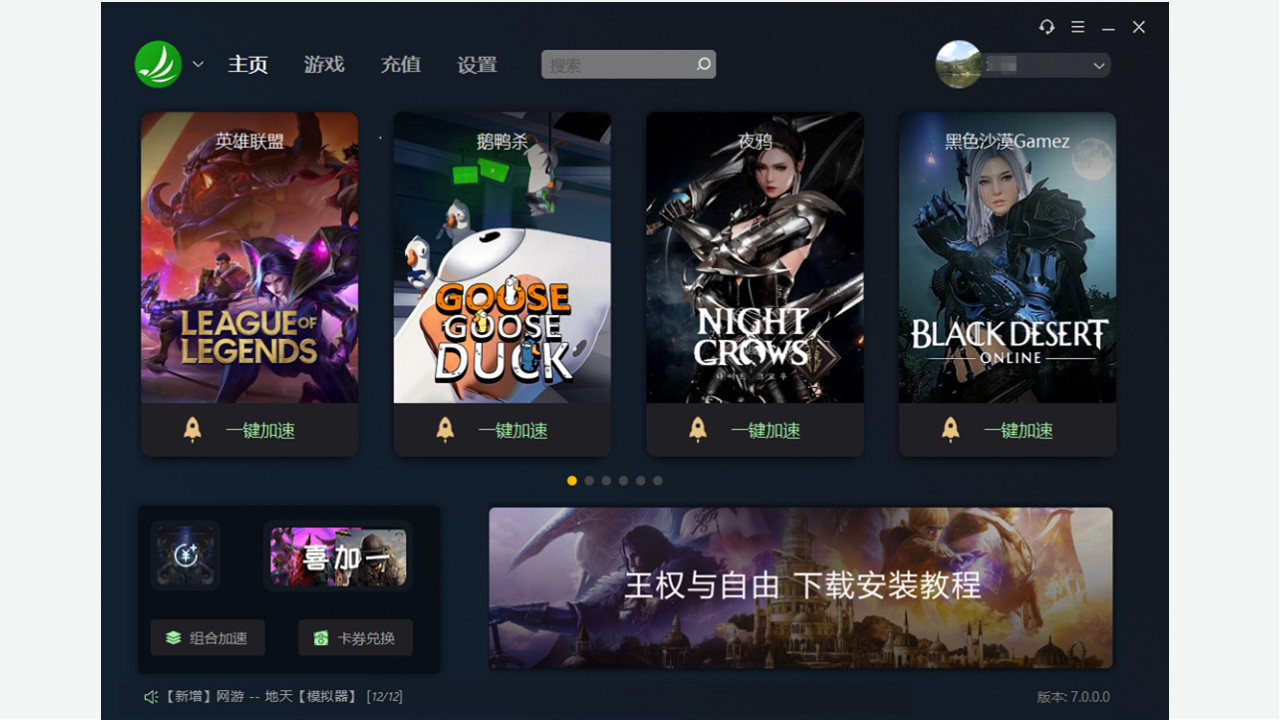Screen dimensions: 1280x720
Task: Click the user profile avatar
Action: tap(958, 64)
